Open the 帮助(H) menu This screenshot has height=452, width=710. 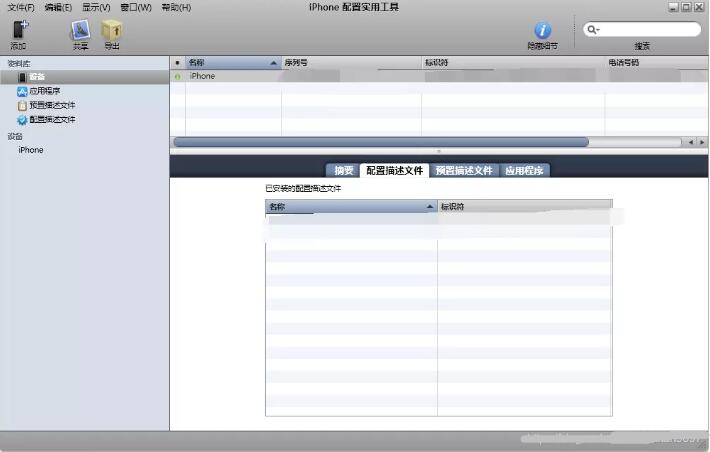point(176,7)
